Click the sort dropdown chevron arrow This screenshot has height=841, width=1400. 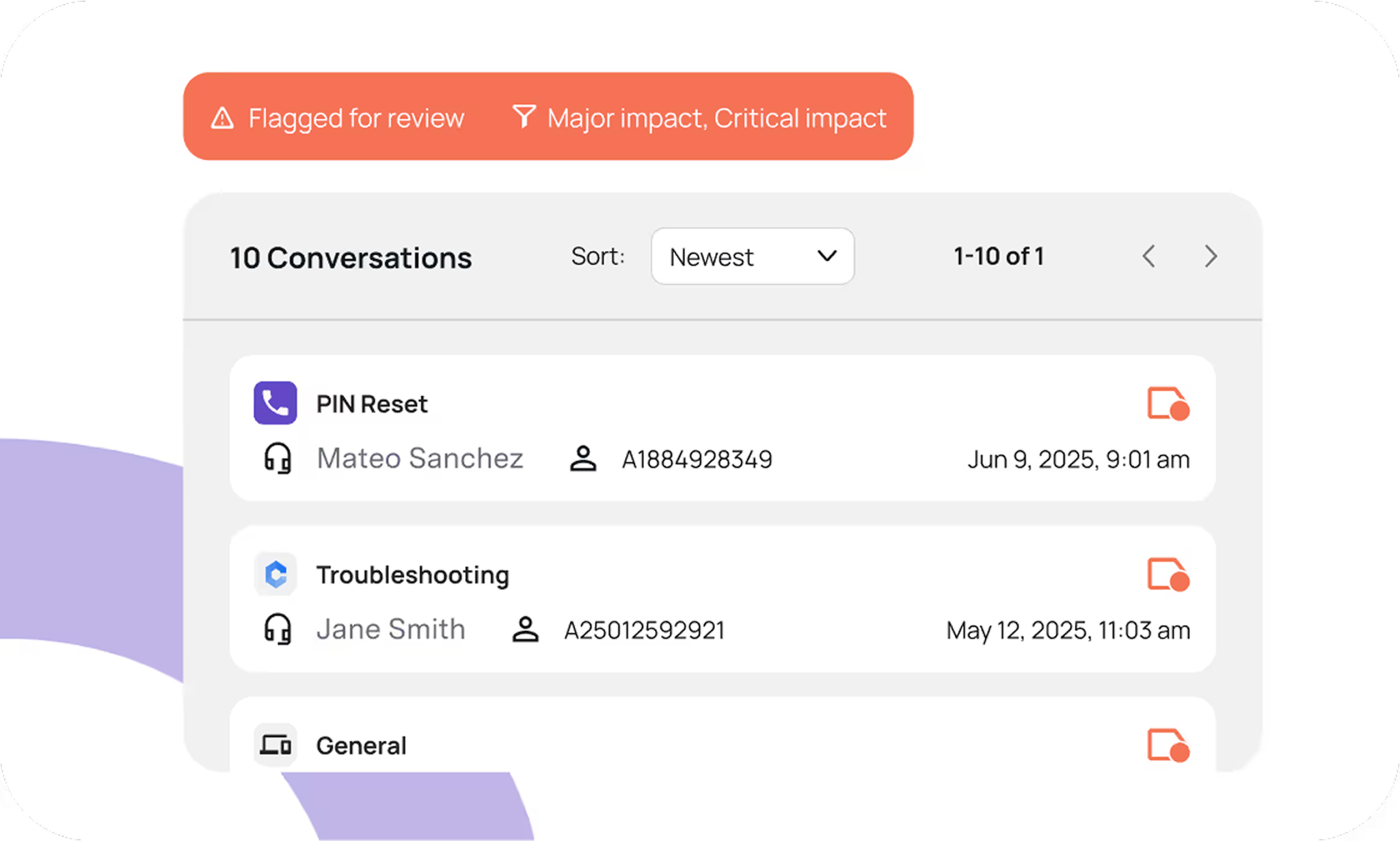pyautogui.click(x=827, y=256)
